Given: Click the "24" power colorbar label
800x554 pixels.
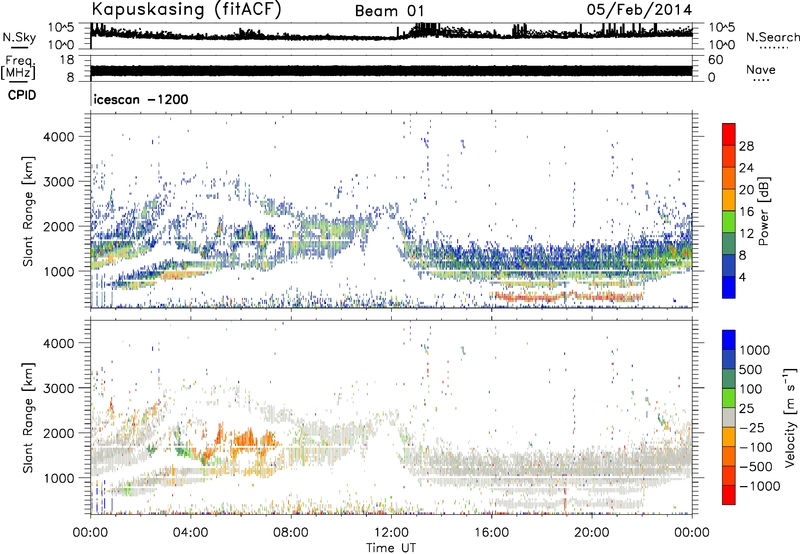Looking at the screenshot, I should coord(746,168).
